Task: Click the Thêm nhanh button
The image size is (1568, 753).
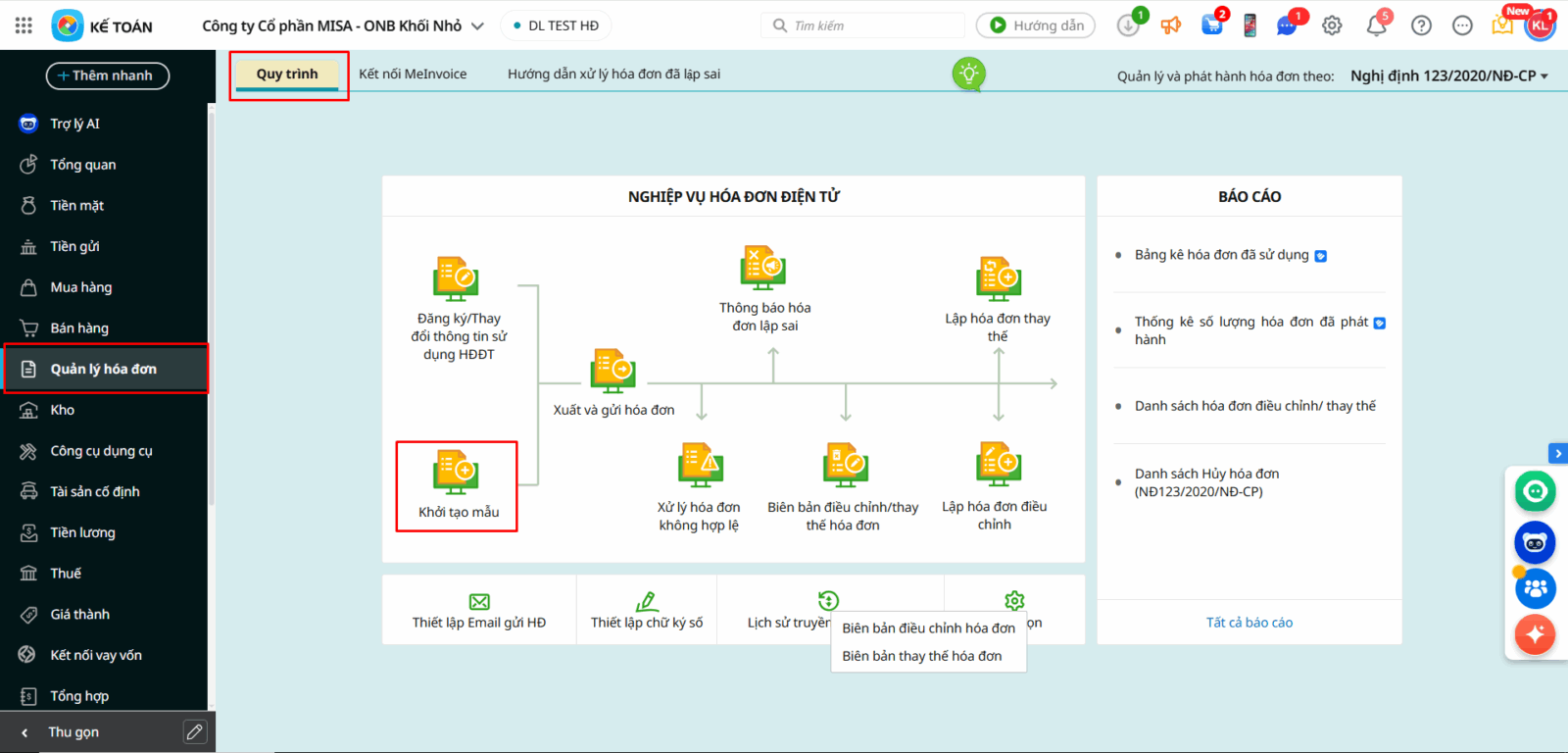Action: pos(107,75)
